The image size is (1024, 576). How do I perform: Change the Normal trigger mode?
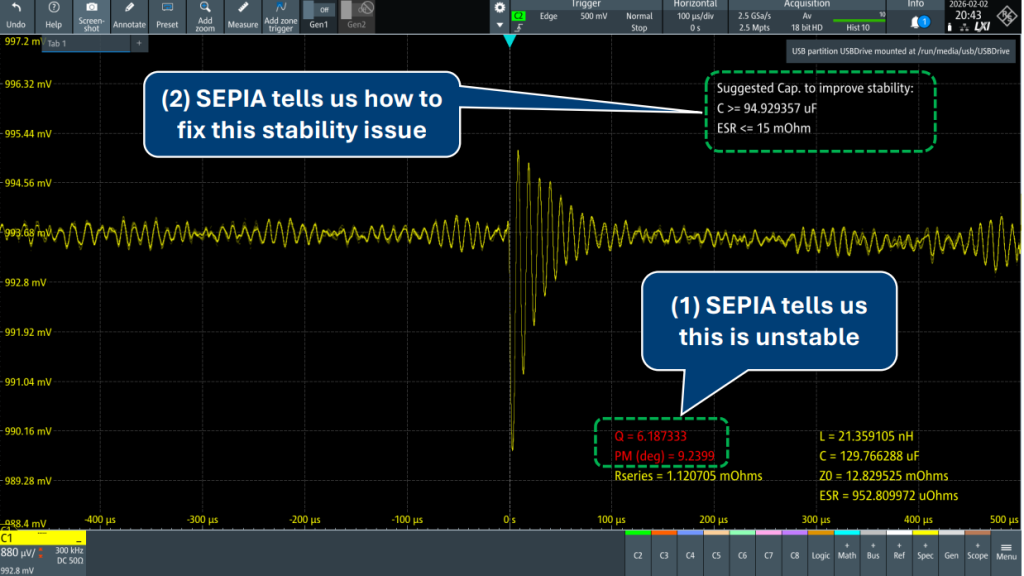(x=639, y=16)
